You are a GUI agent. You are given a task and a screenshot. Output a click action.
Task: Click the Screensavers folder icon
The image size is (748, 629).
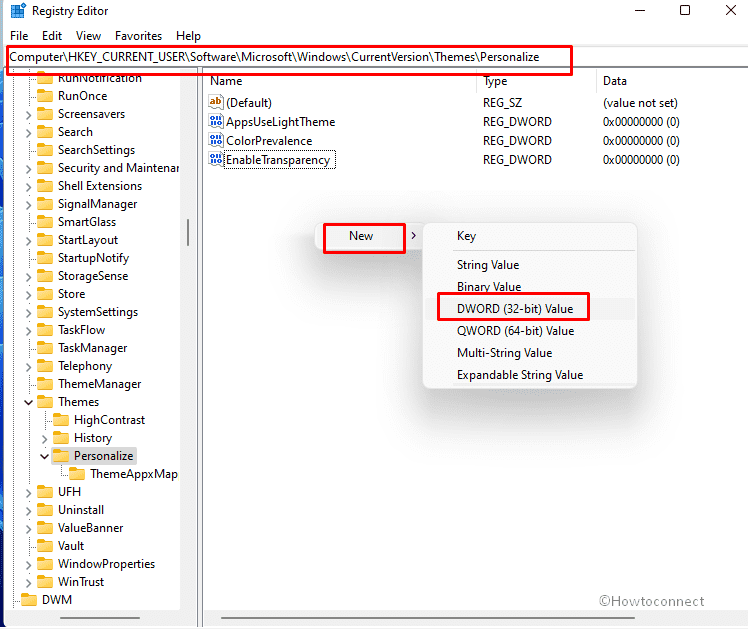(45, 114)
